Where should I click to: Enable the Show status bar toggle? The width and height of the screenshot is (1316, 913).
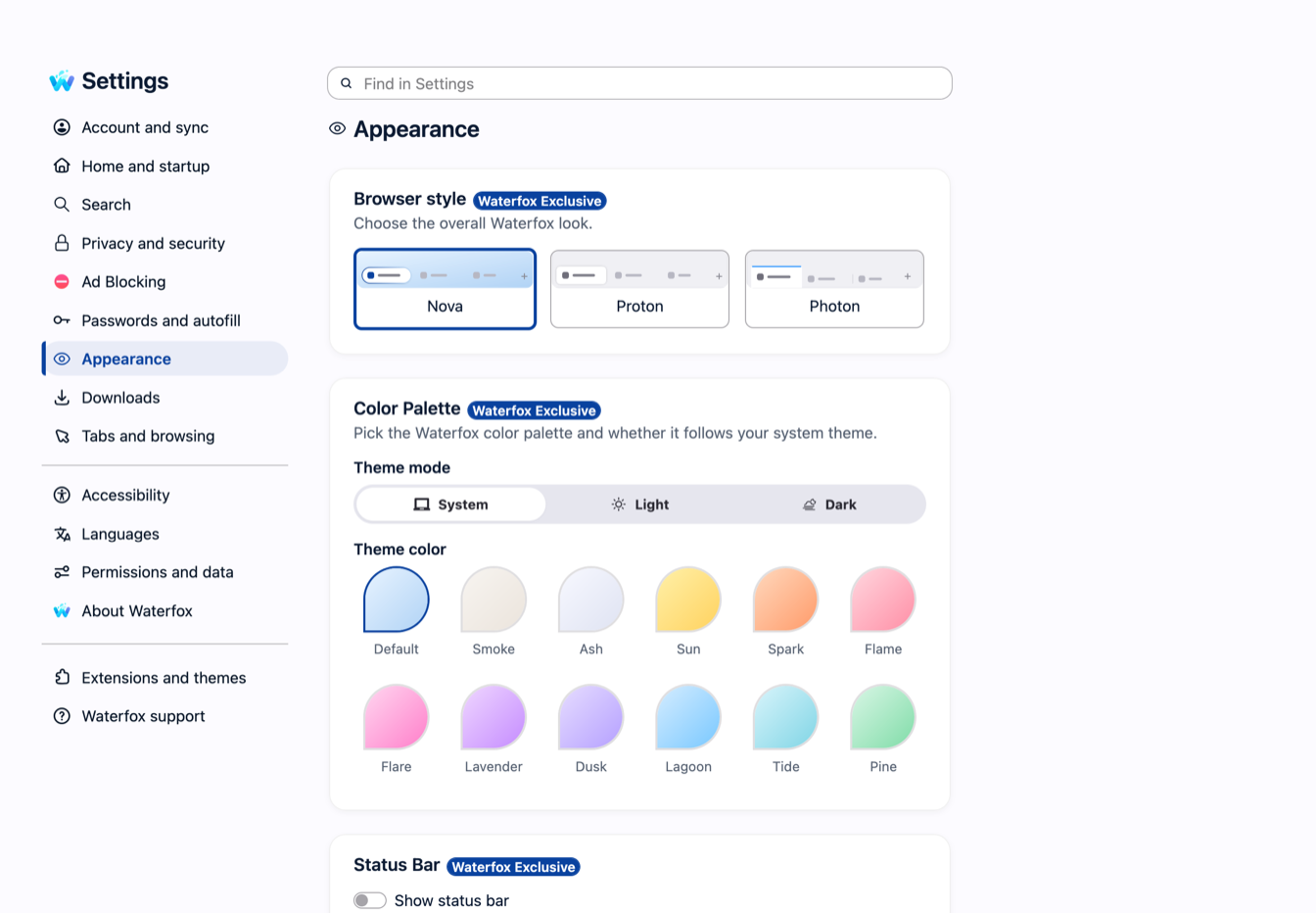pos(370,900)
